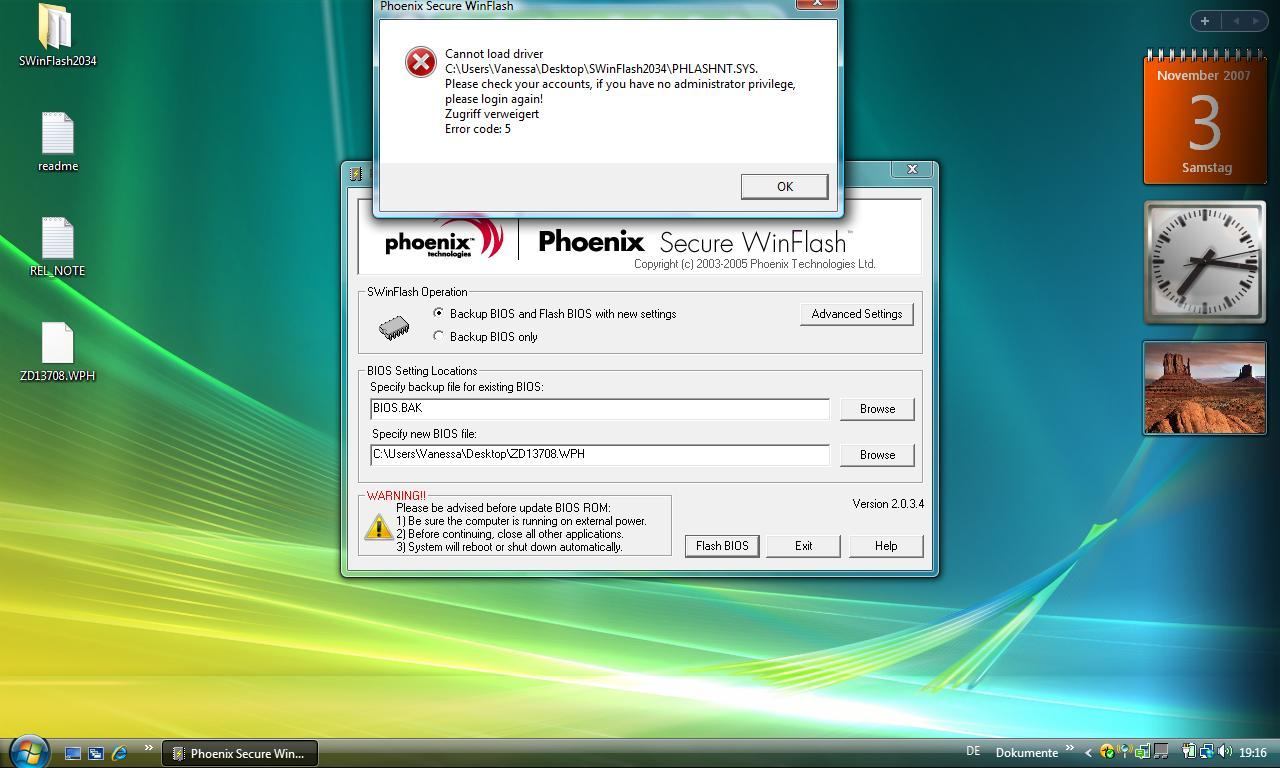Click the Flash BIOS button
Image resolution: width=1280 pixels, height=768 pixels.
(721, 546)
